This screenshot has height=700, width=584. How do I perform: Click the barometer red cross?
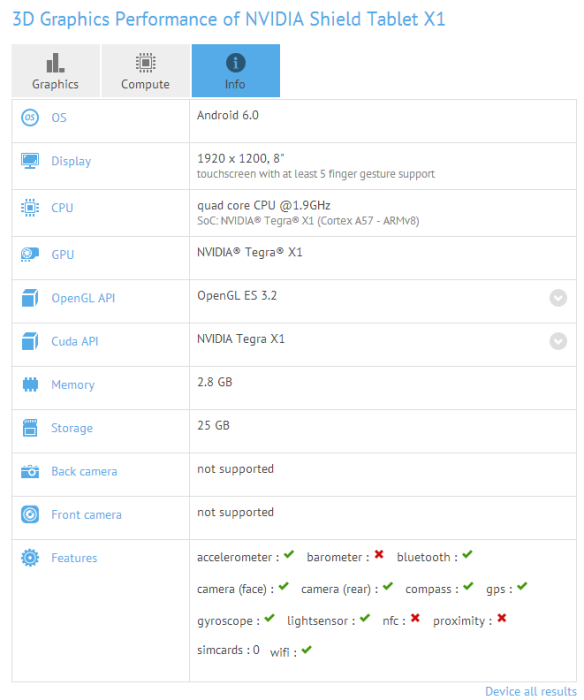tap(379, 554)
